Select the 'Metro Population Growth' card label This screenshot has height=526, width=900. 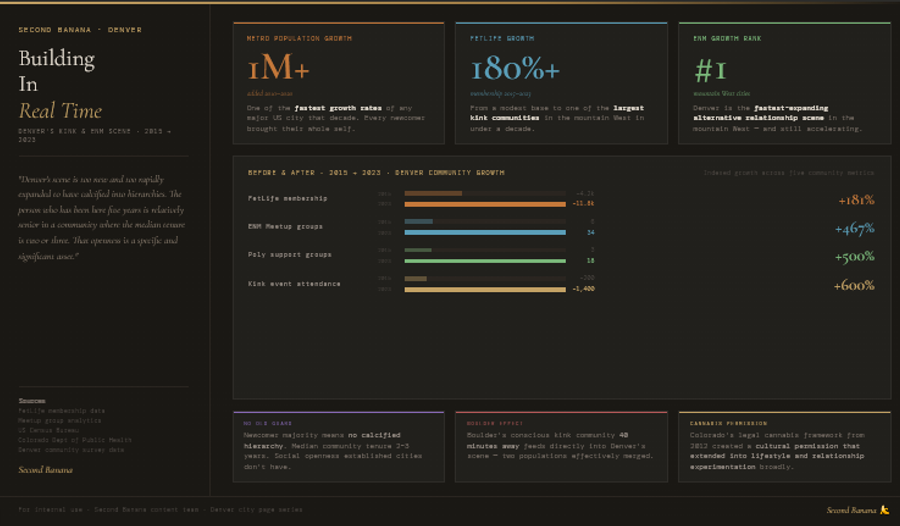[x=299, y=38]
